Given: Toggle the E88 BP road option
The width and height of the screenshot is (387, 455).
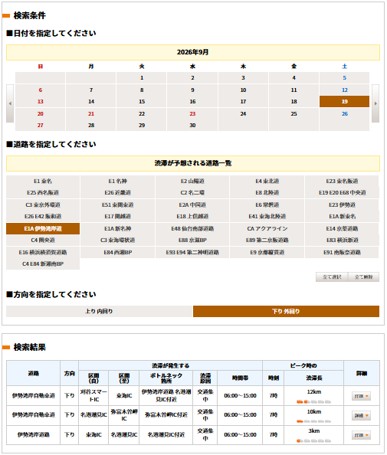Looking at the screenshot, I should pyautogui.click(x=192, y=240).
